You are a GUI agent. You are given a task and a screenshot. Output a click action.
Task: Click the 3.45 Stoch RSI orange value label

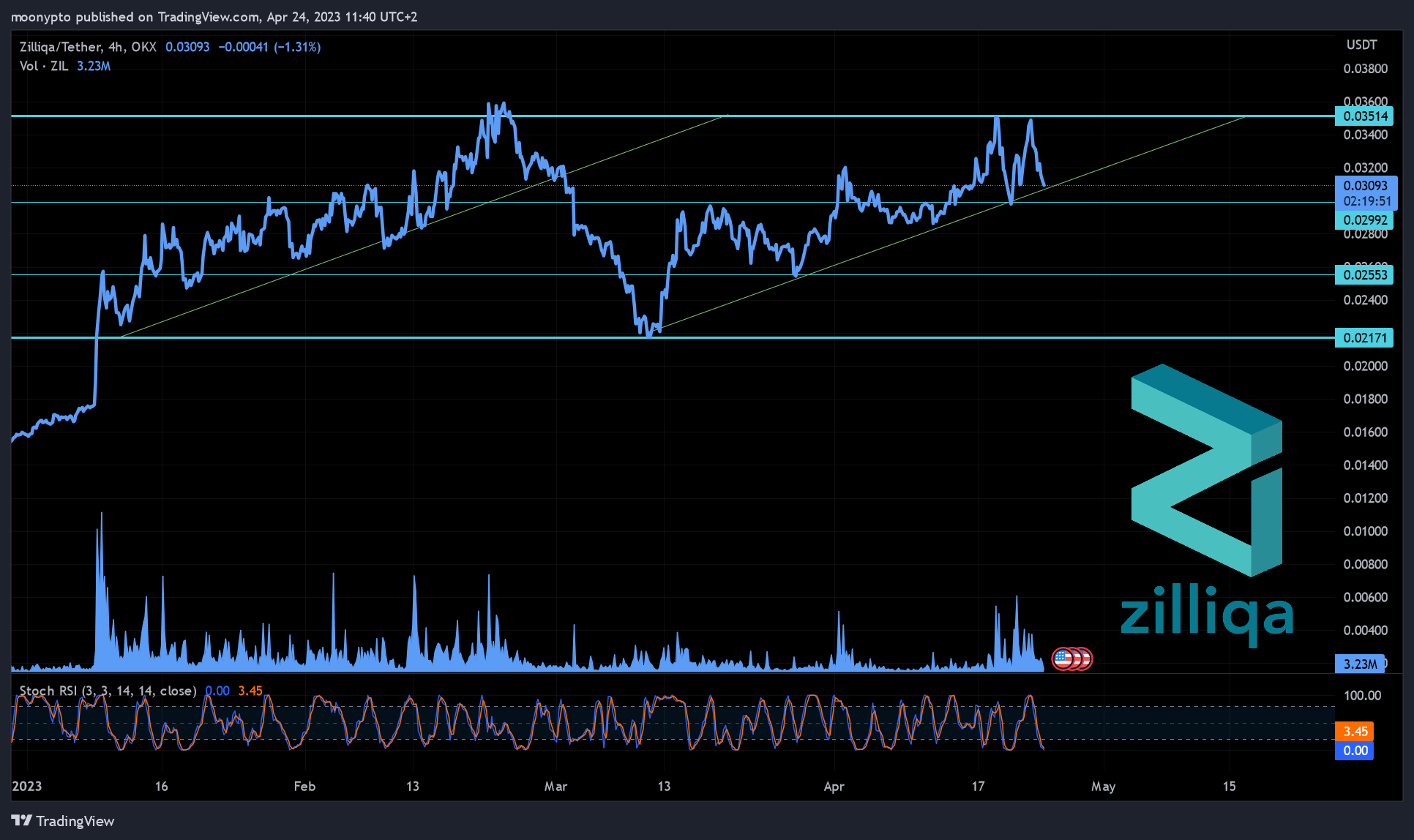1355,731
